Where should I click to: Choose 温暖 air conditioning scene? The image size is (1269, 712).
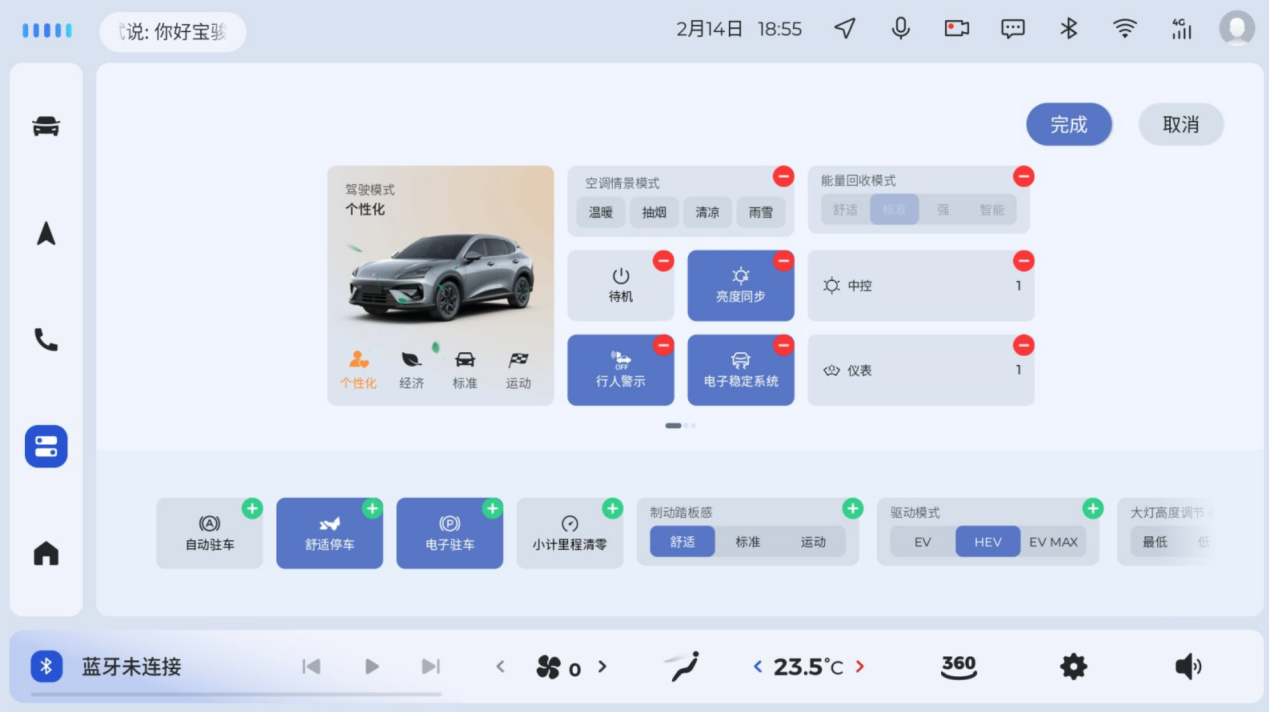[601, 212]
